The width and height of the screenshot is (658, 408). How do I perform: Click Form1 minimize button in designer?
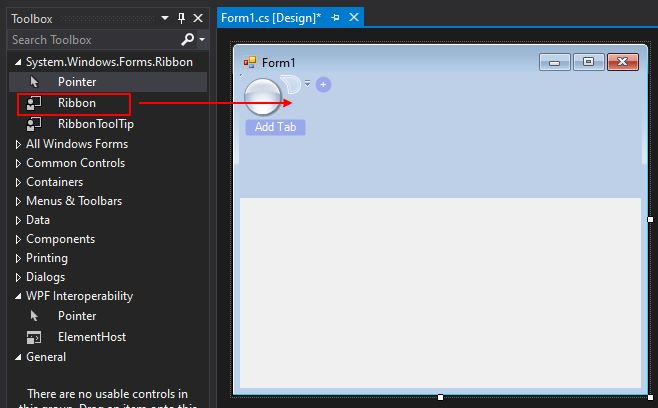point(554,62)
